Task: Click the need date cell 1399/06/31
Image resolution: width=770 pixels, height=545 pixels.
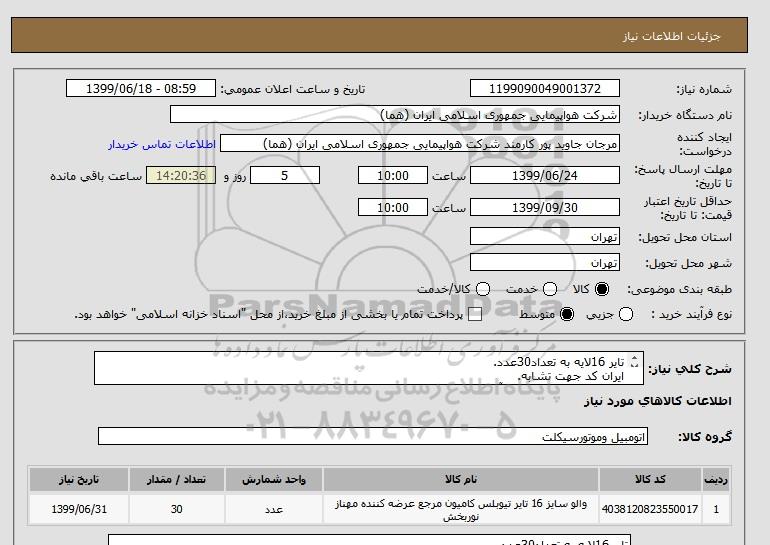Action: [79, 509]
